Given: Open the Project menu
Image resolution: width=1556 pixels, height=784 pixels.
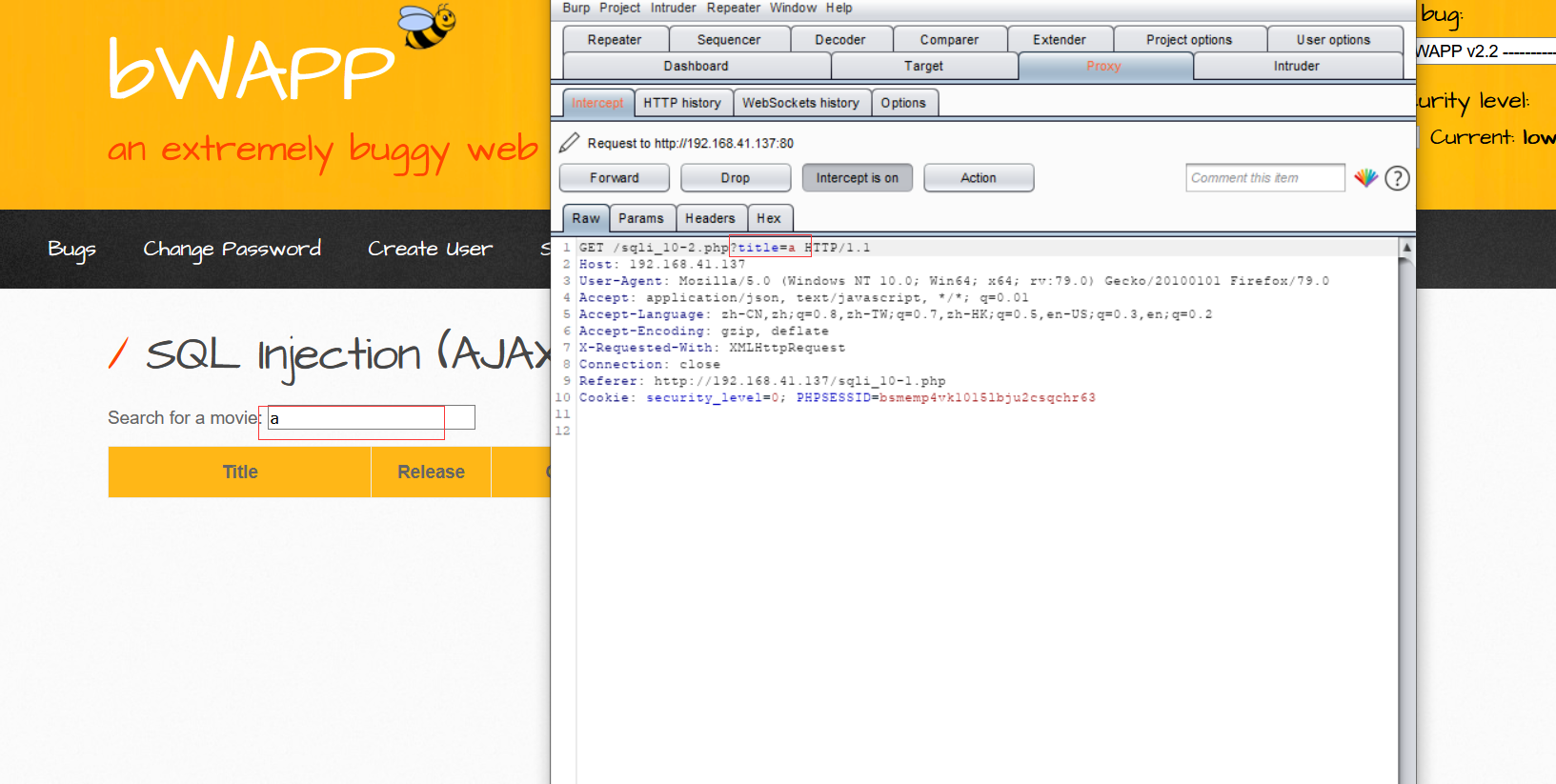Looking at the screenshot, I should point(619,8).
